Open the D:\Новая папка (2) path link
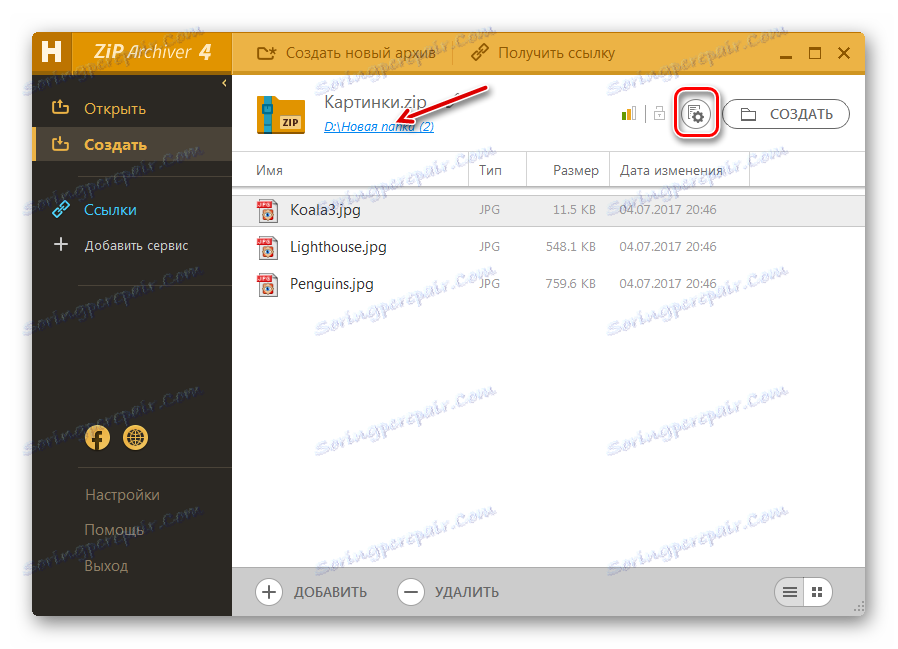This screenshot has width=898, height=649. (x=379, y=127)
